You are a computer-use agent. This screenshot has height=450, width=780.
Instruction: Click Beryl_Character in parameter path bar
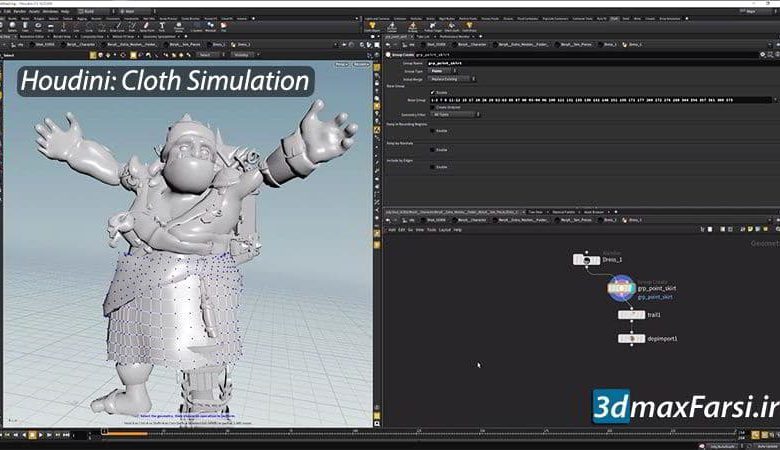click(x=471, y=45)
